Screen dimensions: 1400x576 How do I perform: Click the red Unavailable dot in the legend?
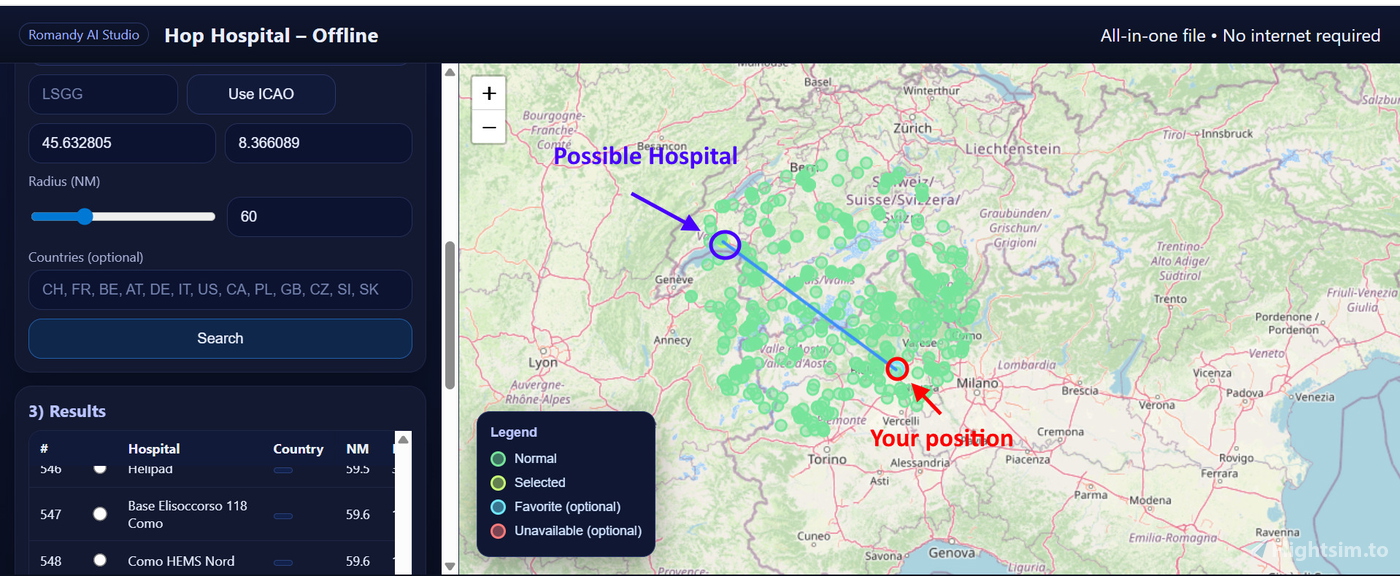(497, 531)
